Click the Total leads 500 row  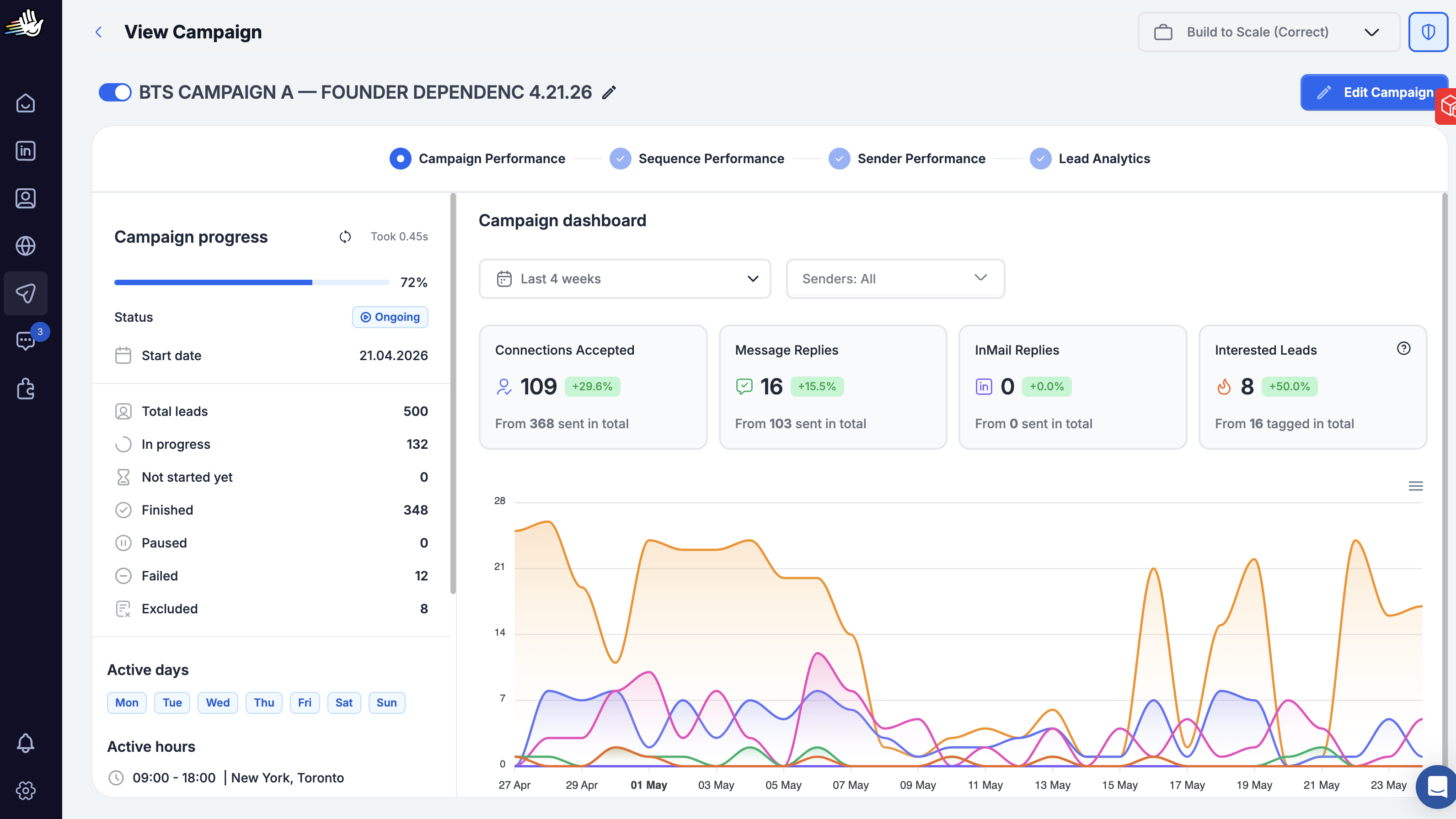pos(271,411)
